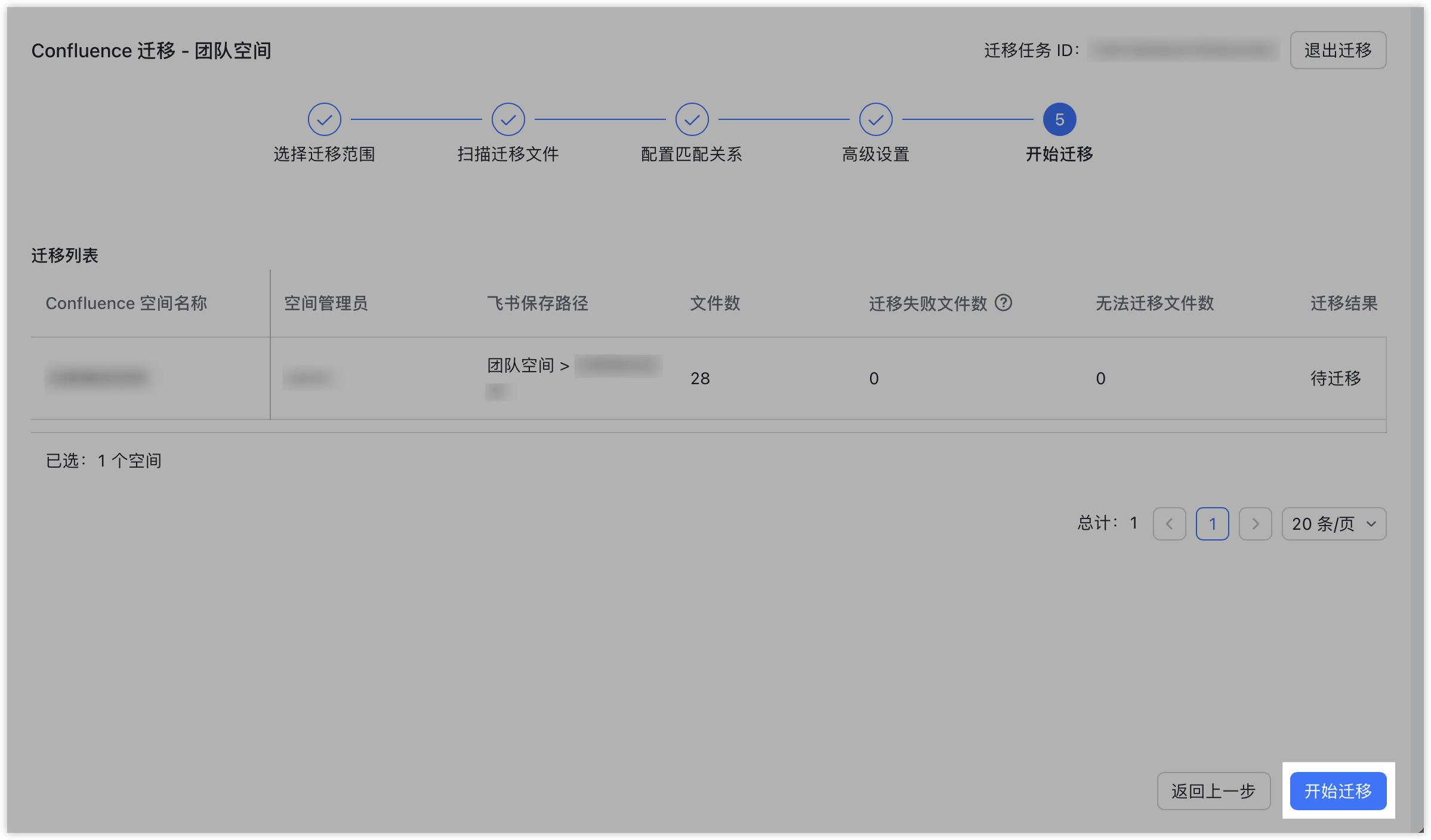Click the 返回上一步 button
The width and height of the screenshot is (1431, 840).
coord(1213,791)
